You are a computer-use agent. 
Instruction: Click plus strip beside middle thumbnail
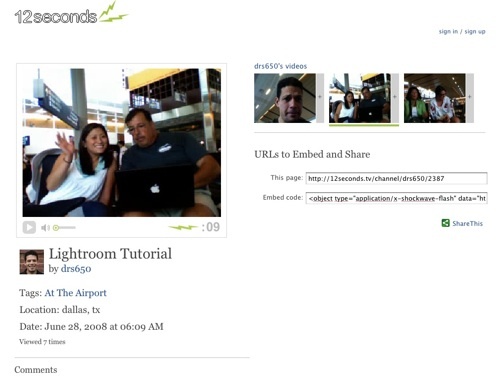click(x=395, y=98)
